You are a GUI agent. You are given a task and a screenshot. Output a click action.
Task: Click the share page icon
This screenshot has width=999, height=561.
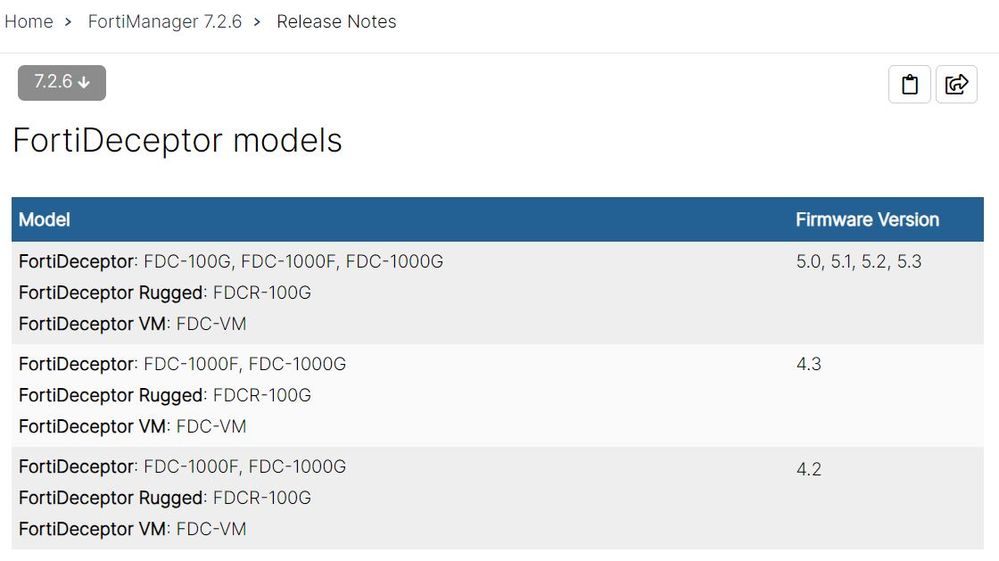coord(956,85)
